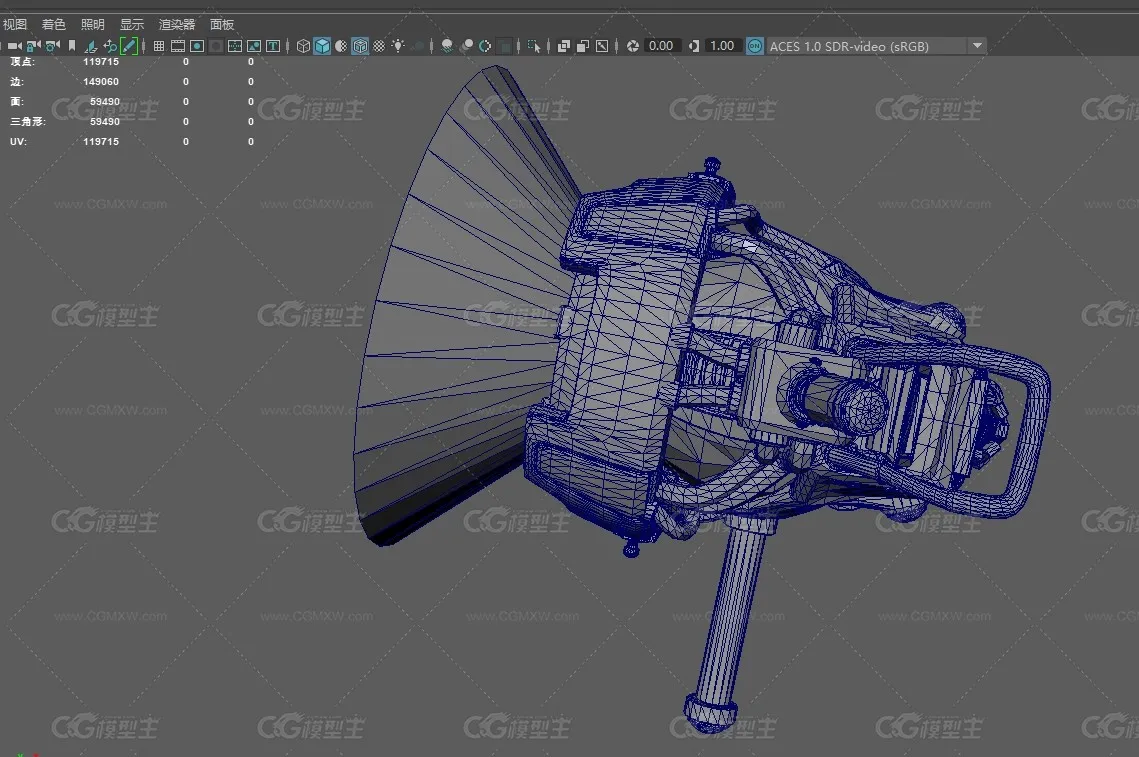Toggle the multisample anti-aliasing icon
Screen dimensions: 1139x757
pos(485,46)
